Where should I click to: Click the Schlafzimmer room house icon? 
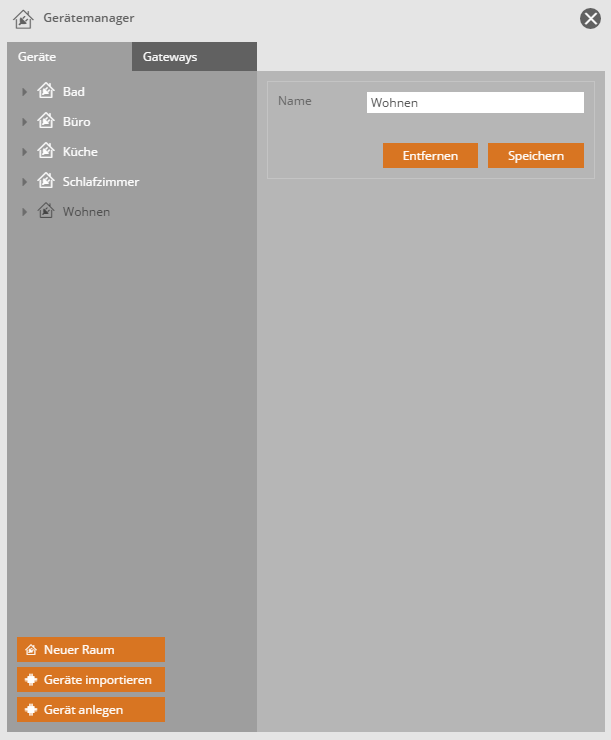click(x=45, y=181)
